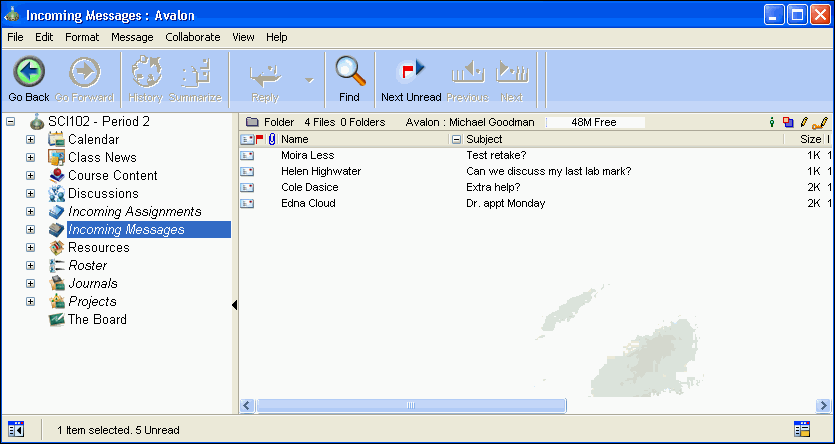Sort messages by Name column header
Image resolution: width=835 pixels, height=444 pixels.
coord(360,140)
